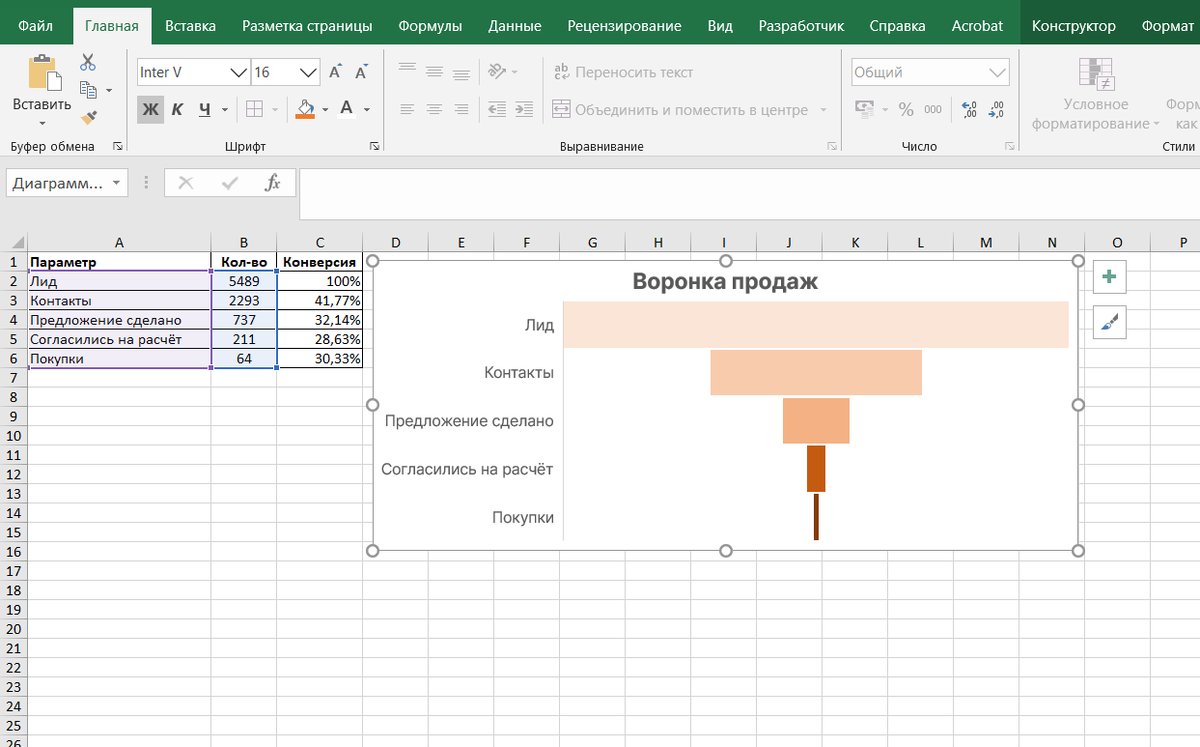Open alignment group dialog launcher
The width and height of the screenshot is (1200, 747).
832,146
